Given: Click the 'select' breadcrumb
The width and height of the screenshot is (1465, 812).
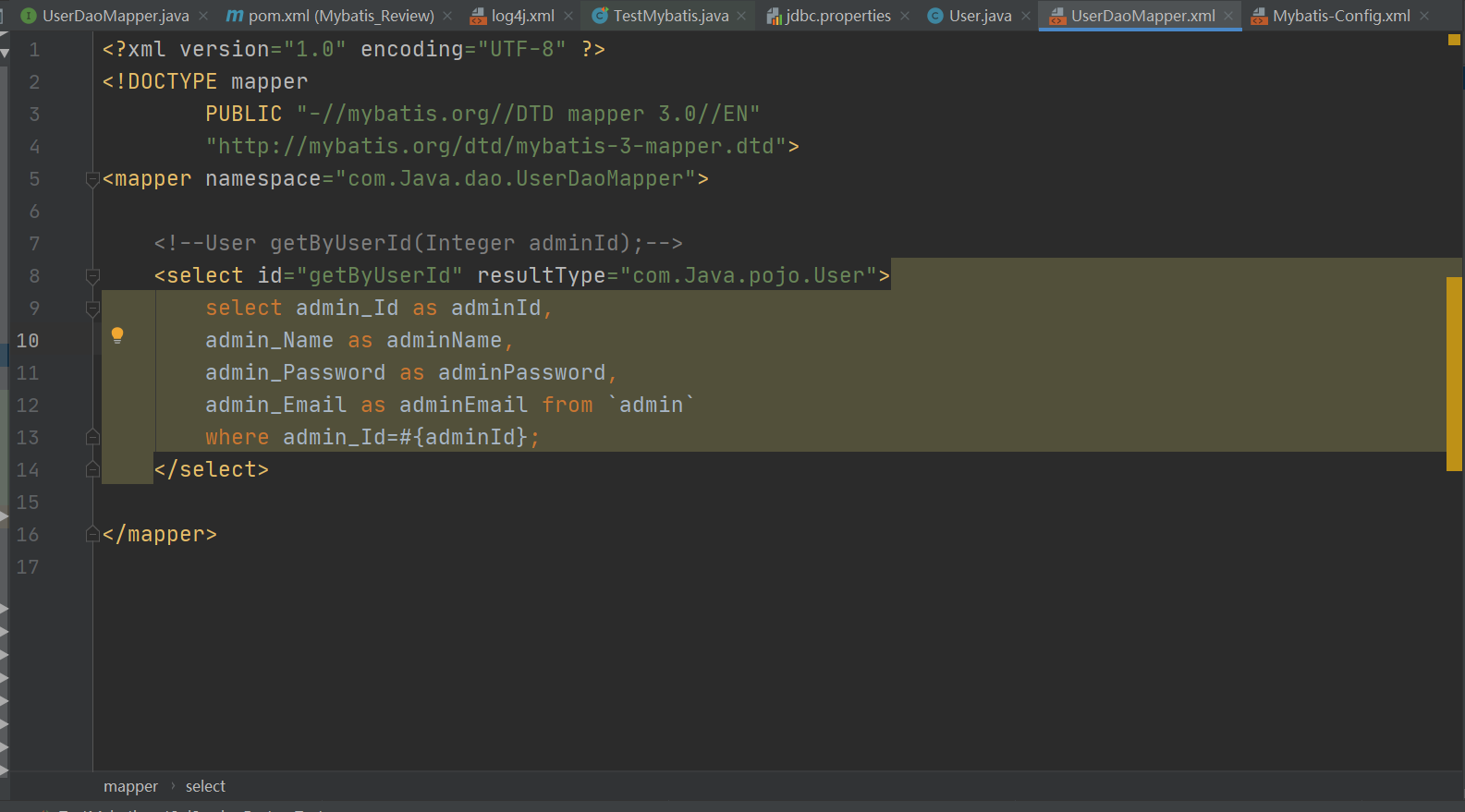Looking at the screenshot, I should [x=205, y=786].
